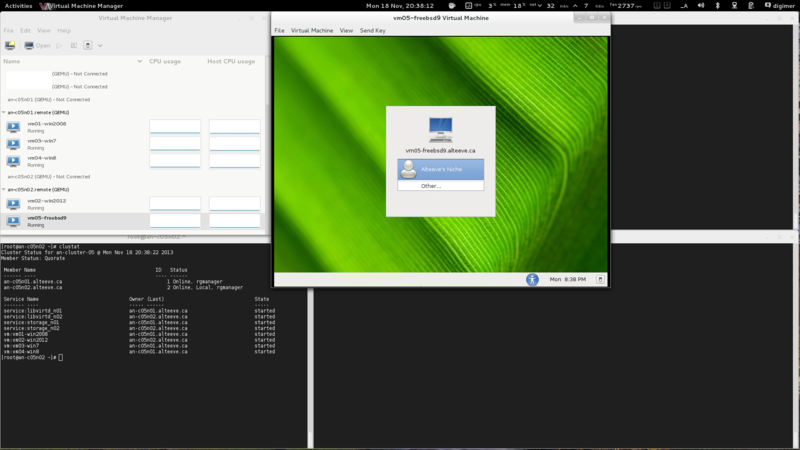Screen dimensions: 800x450
Task: Open the battery status icon
Action: [751, 6]
